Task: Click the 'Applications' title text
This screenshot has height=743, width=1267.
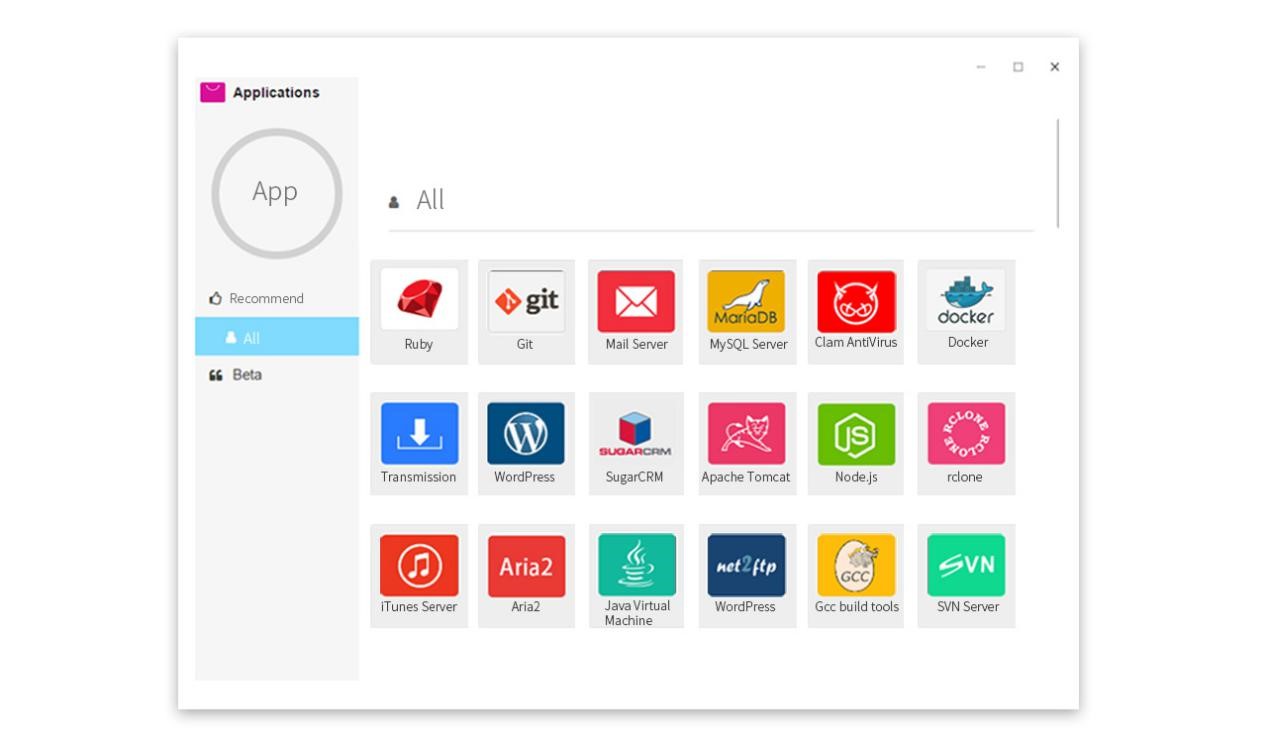Action: (276, 92)
